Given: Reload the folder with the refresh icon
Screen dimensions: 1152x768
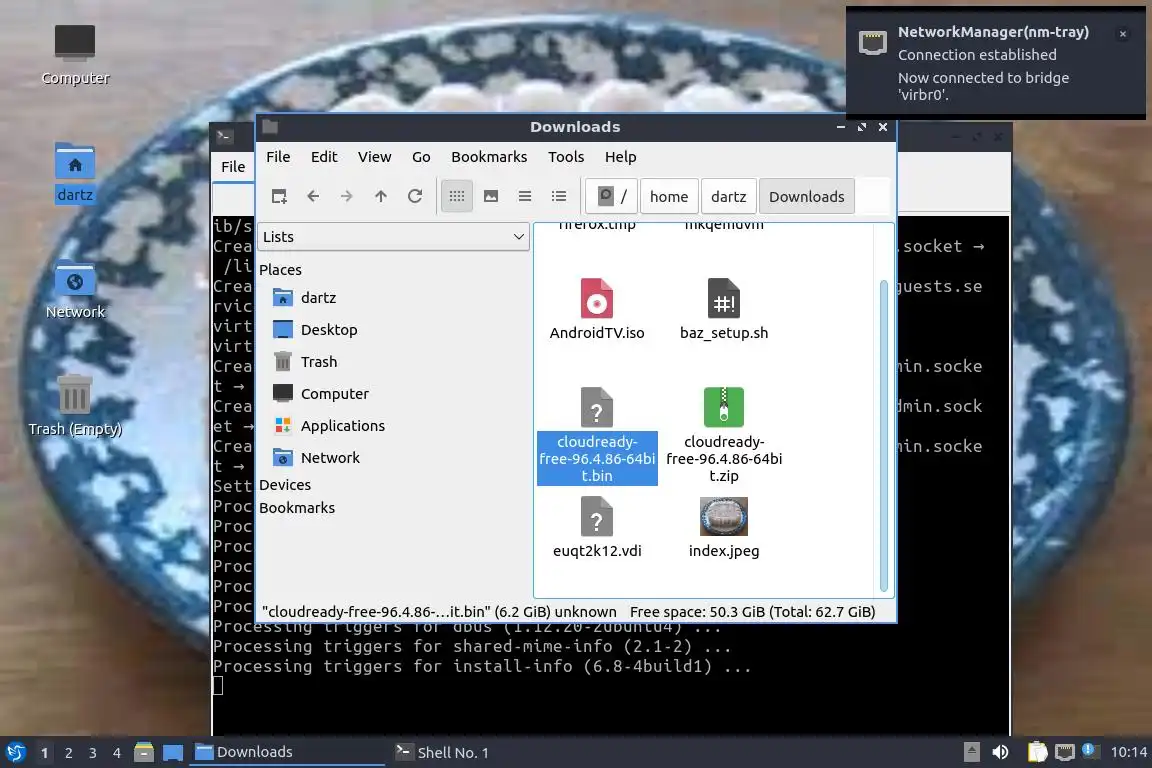Looking at the screenshot, I should tap(415, 196).
